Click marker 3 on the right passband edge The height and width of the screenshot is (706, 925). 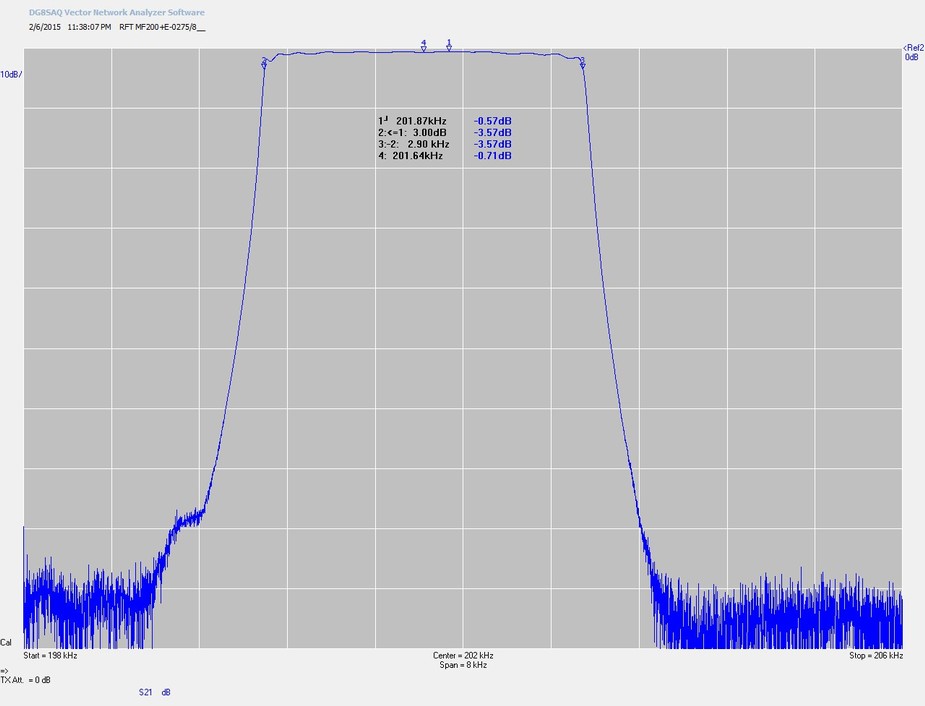click(x=582, y=63)
